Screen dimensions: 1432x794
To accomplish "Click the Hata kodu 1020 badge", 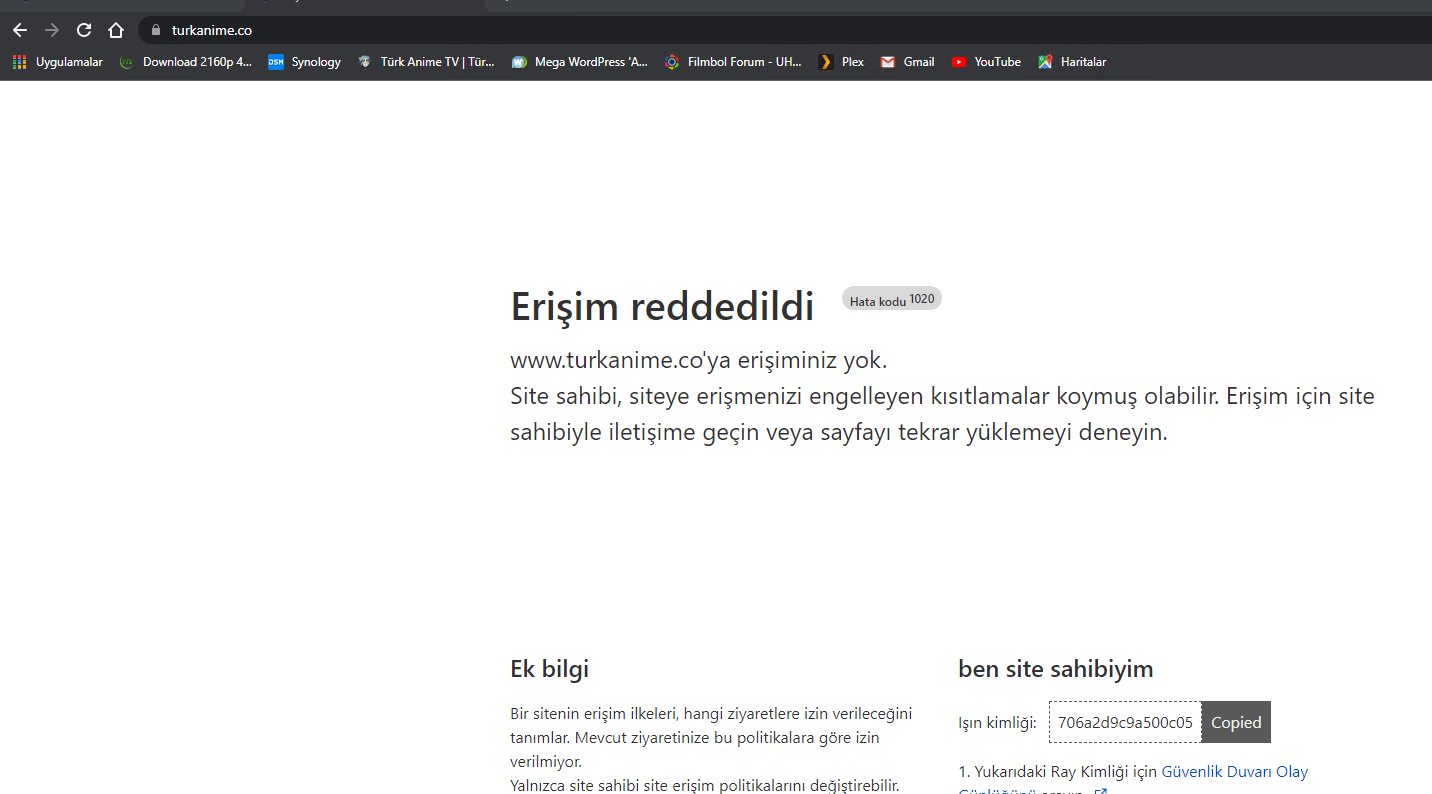I will 892,299.
